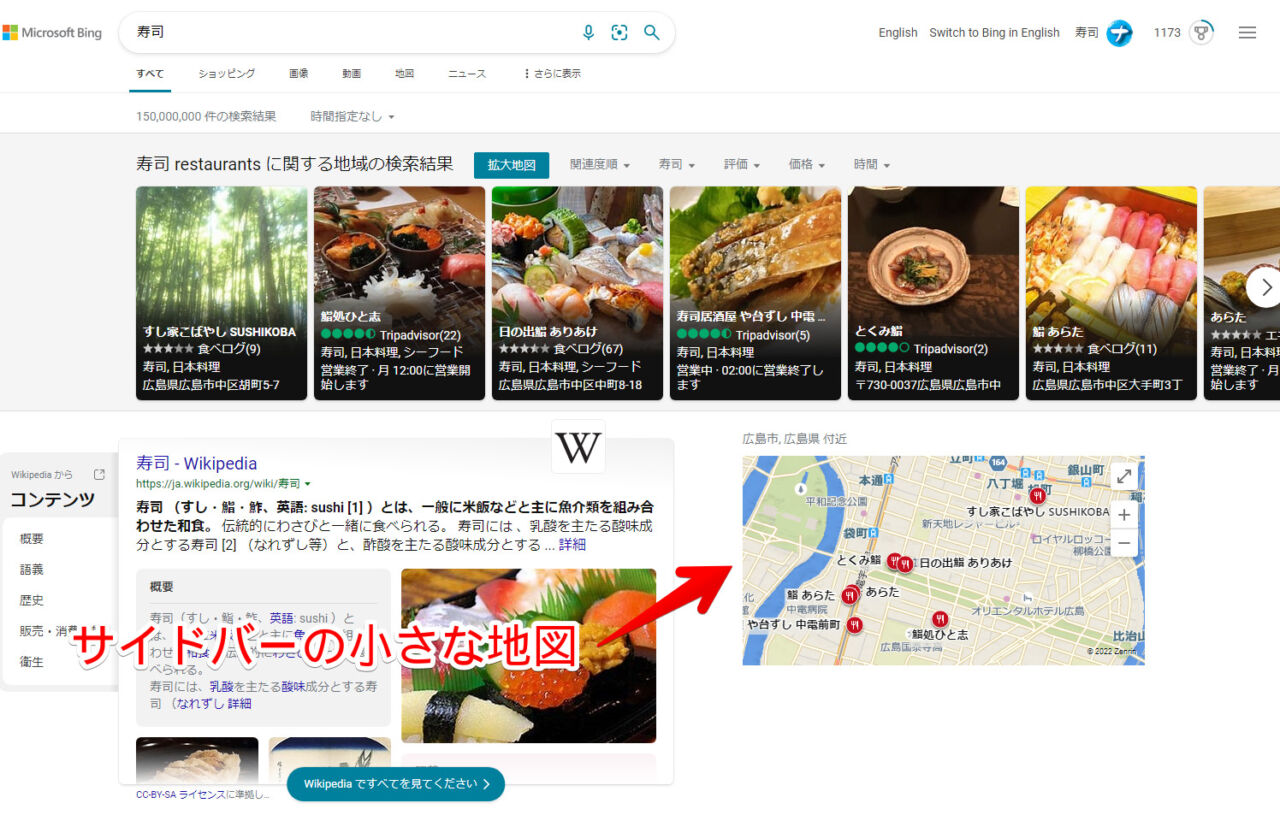
Task: Open the とくみ鮨 restaurant card
Action: tap(933, 293)
